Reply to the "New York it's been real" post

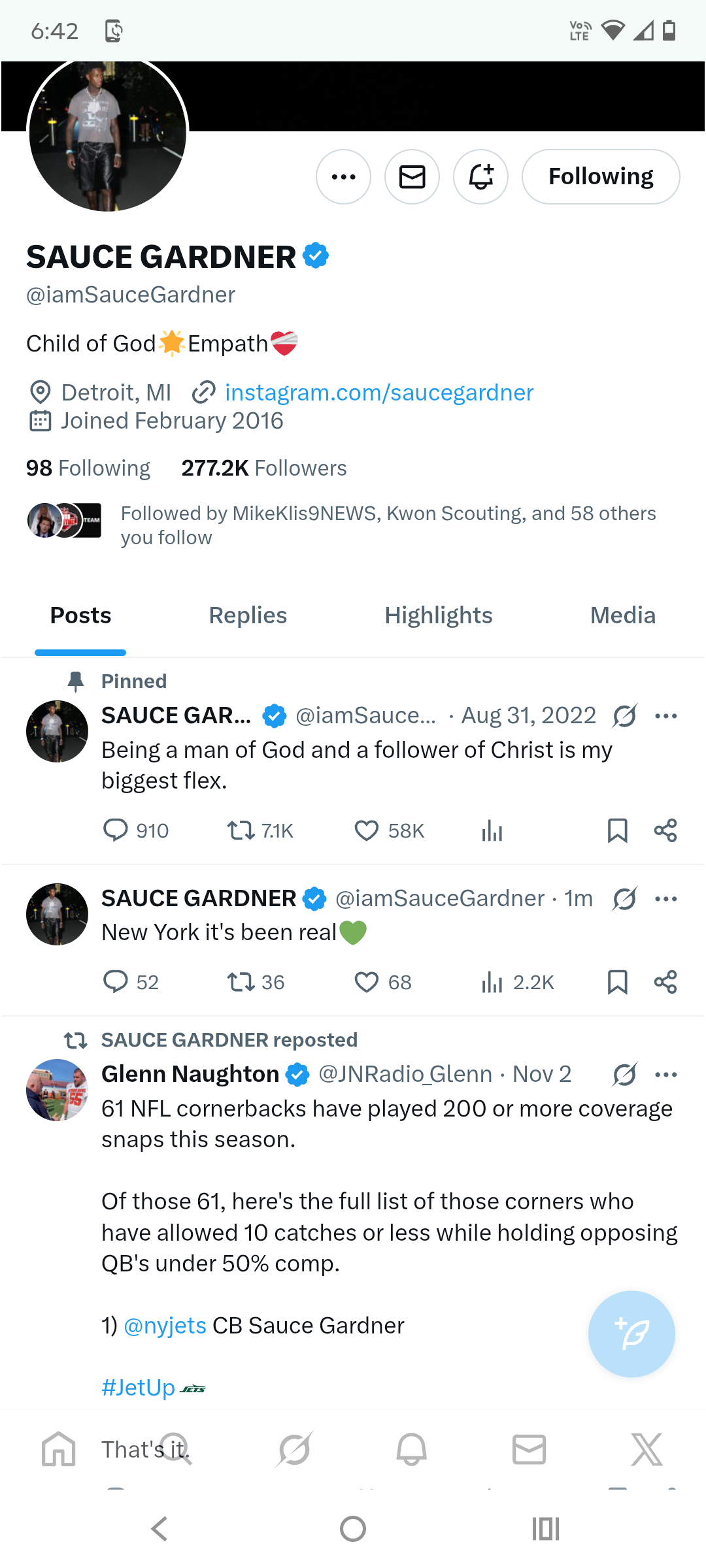[116, 982]
